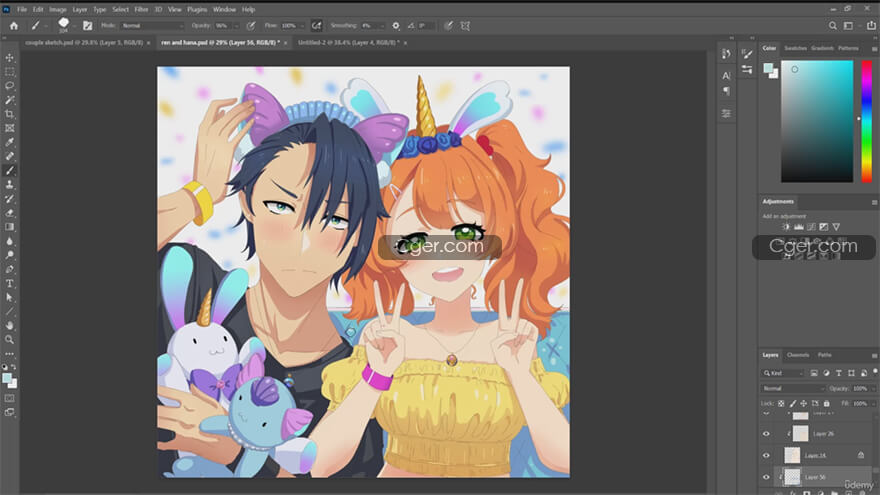This screenshot has height=495, width=880.
Task: Open the brush settings panel folder icon
Action: tap(88, 26)
